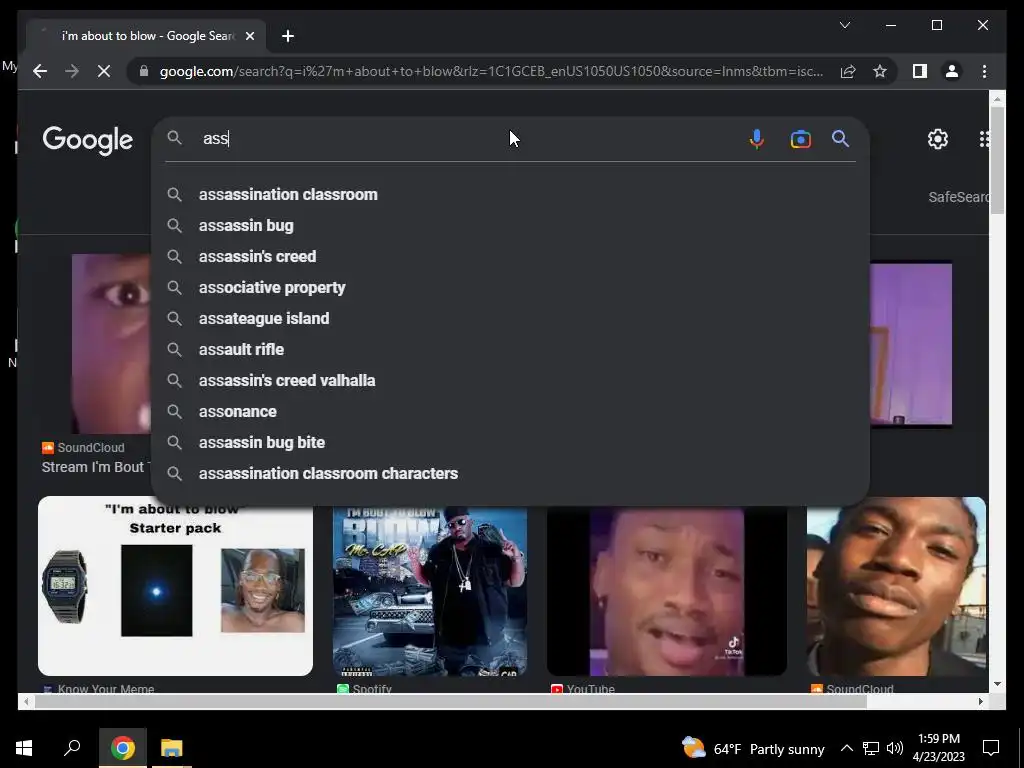This screenshot has height=768, width=1024.
Task: Click the Chrome forward arrow
Action: 72,71
